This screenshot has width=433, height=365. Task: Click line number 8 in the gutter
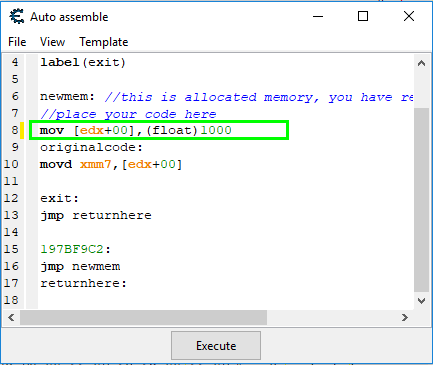[15, 130]
